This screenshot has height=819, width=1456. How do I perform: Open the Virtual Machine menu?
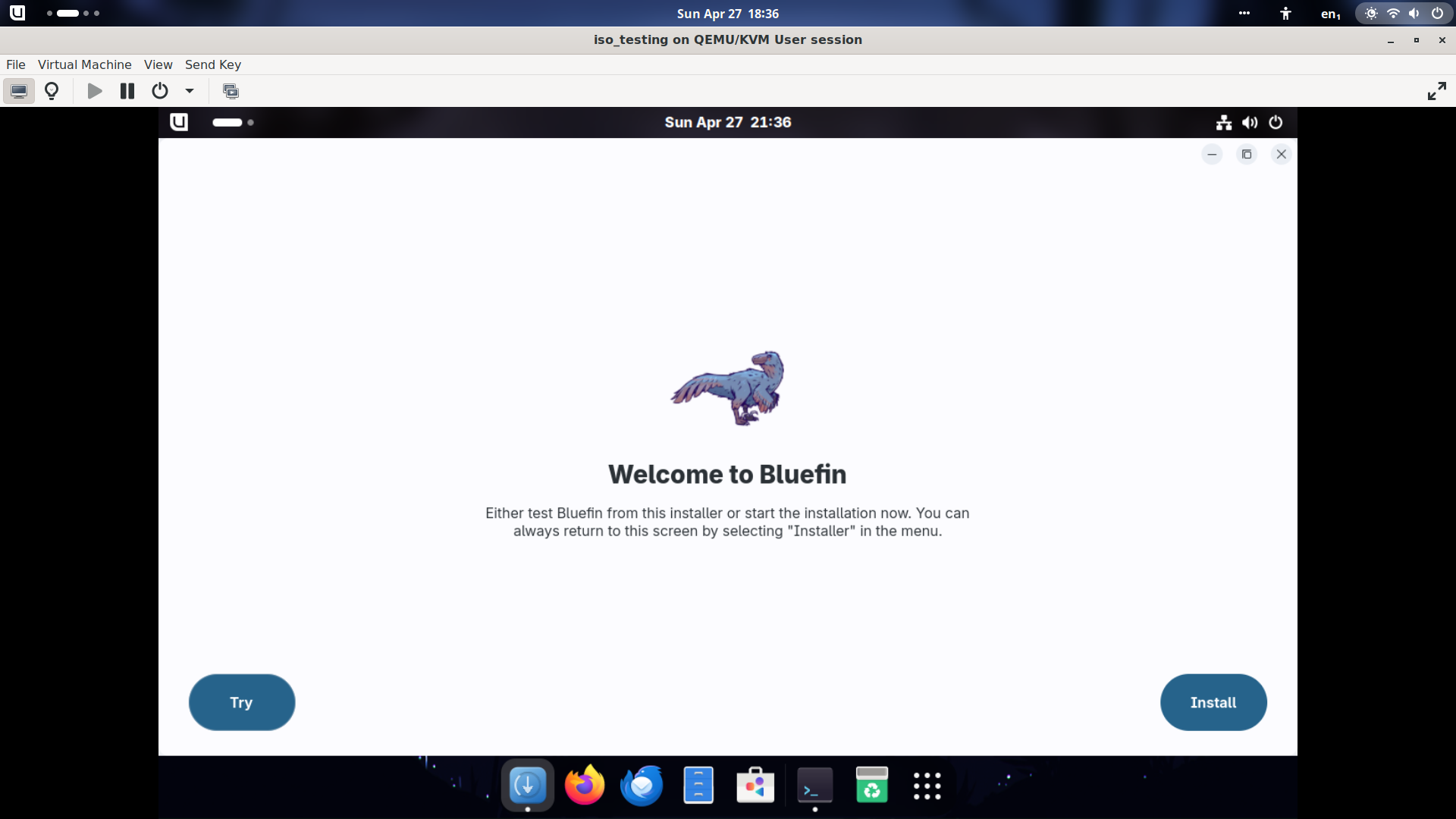tap(84, 64)
